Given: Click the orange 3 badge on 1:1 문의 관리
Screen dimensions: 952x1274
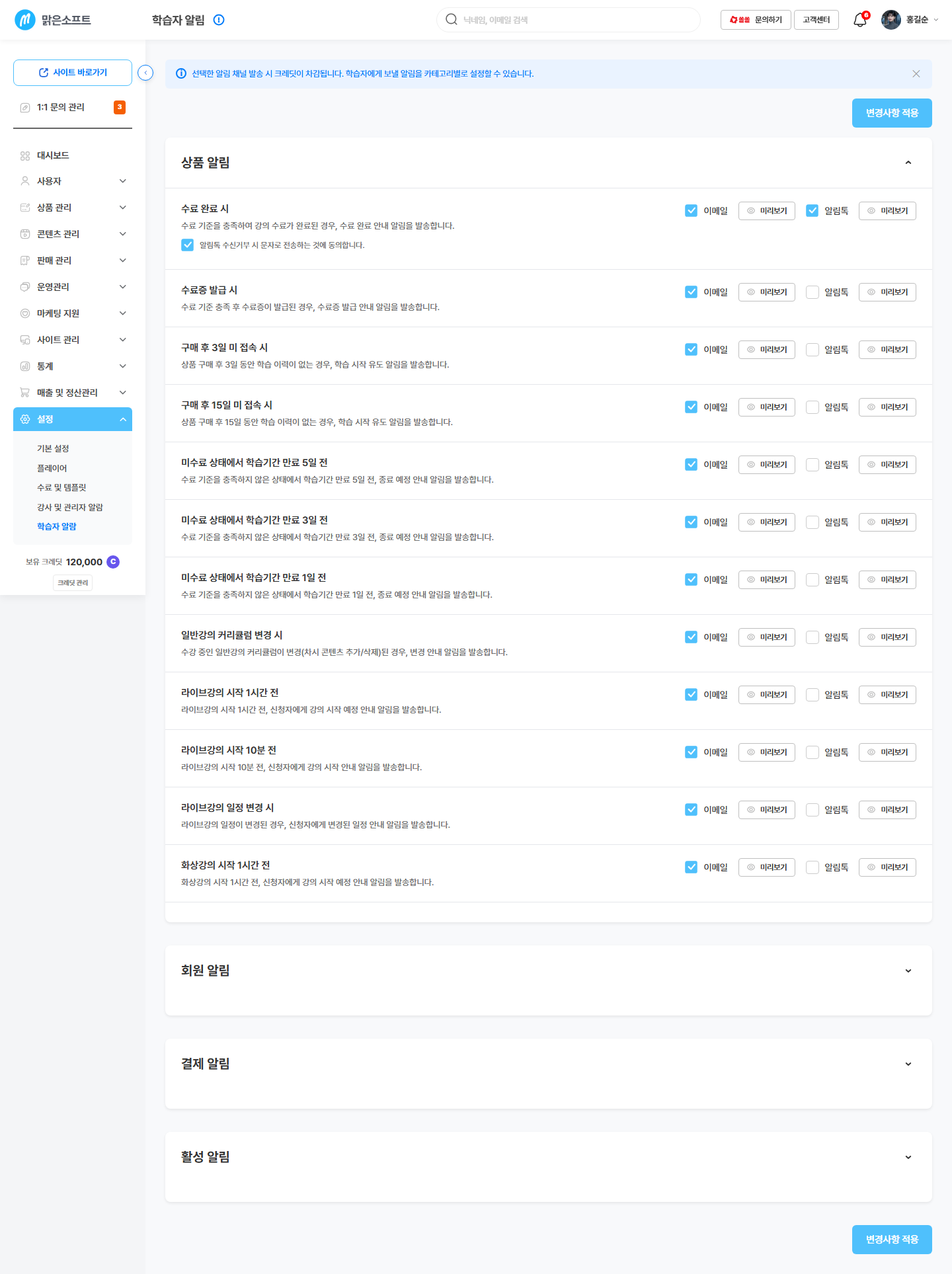Looking at the screenshot, I should 120,107.
